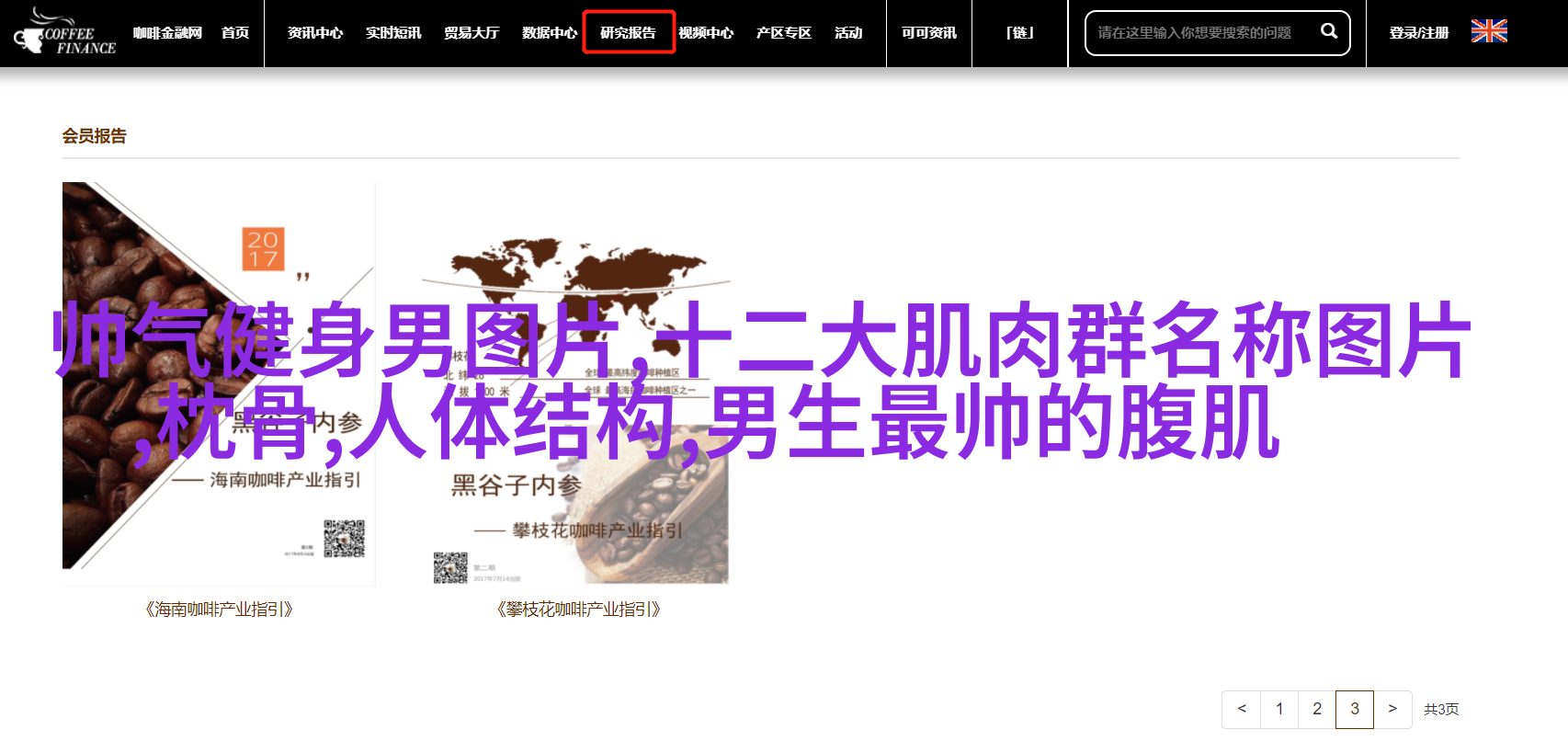Open the highlighted 研究报告 tab
The height and width of the screenshot is (741, 1568).
pos(628,33)
